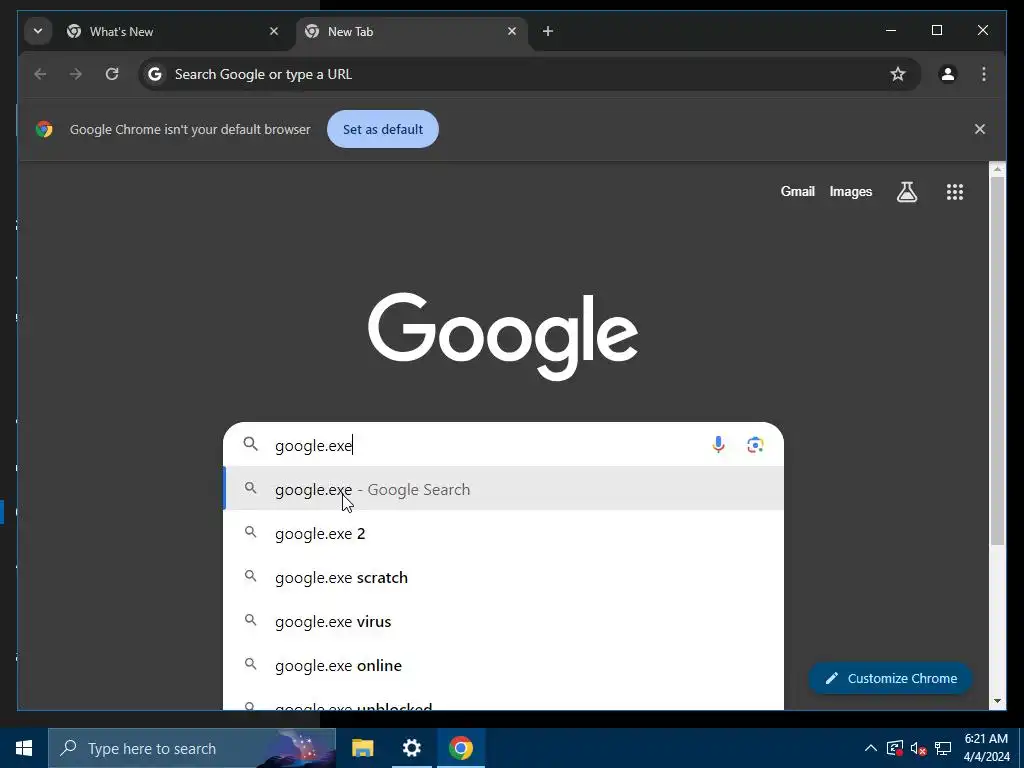Close the What's New tab
The height and width of the screenshot is (768, 1024).
(x=274, y=31)
